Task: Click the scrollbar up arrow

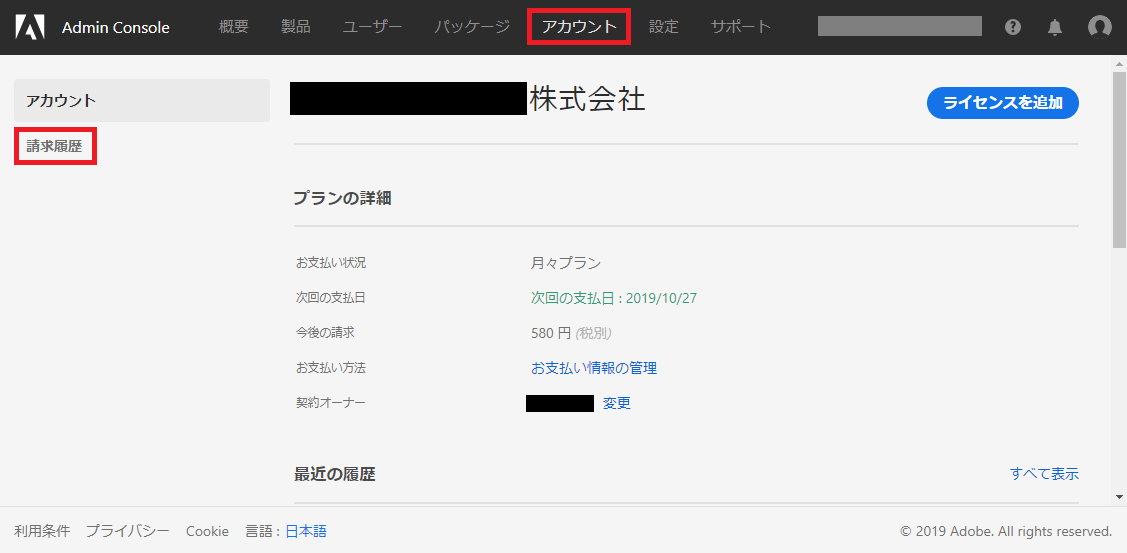Action: [x=1119, y=63]
